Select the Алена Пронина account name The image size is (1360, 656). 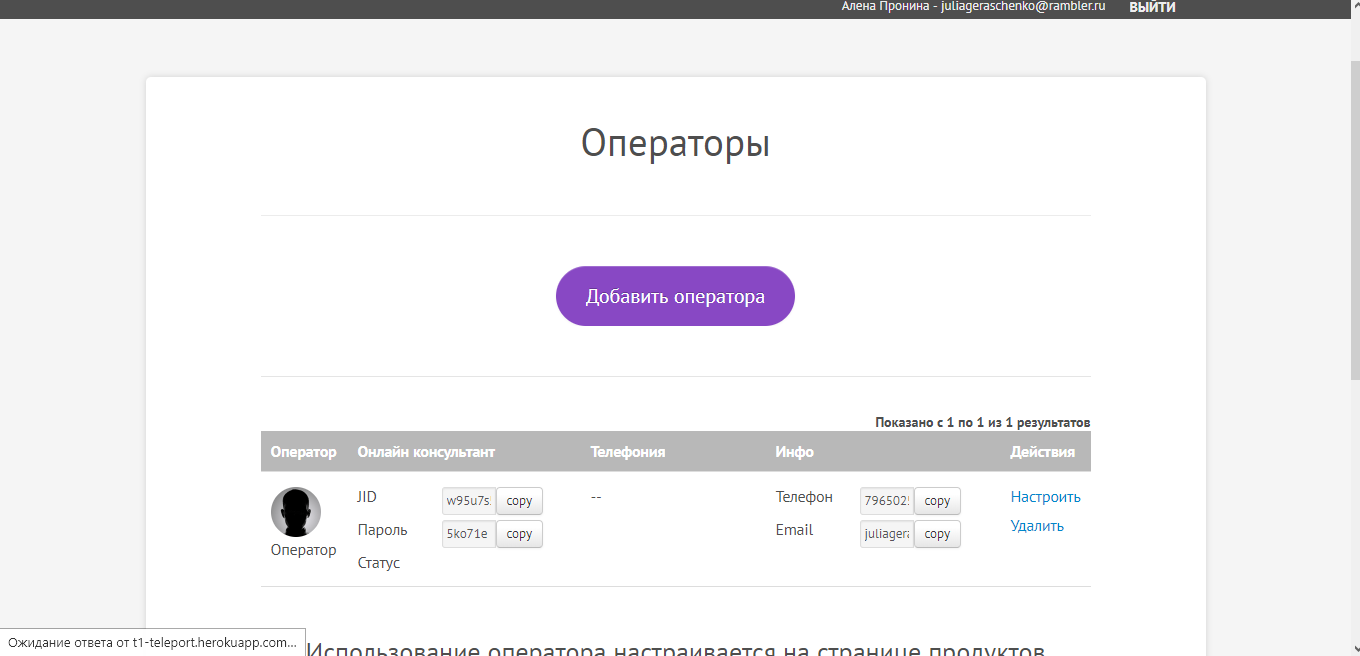pyautogui.click(x=879, y=6)
